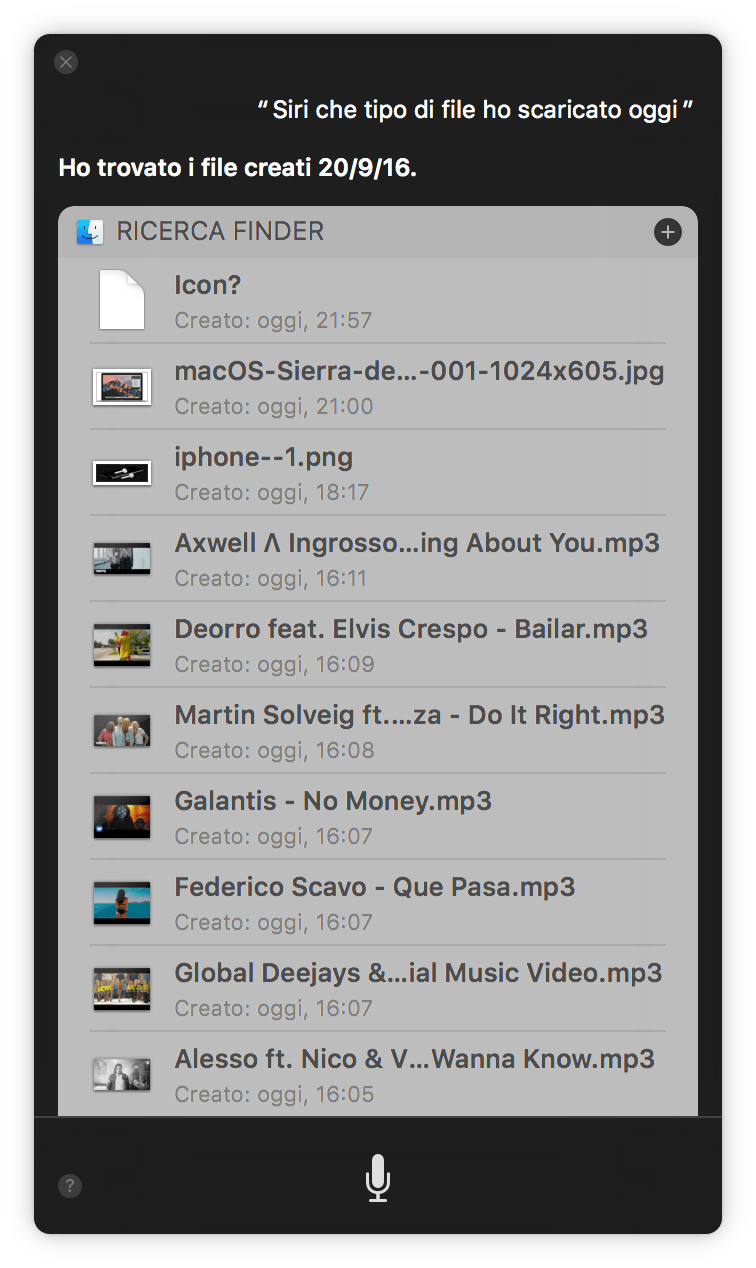Click the Deorro feat. Elvis Crespo thumbnail
The height and width of the screenshot is (1268, 756).
coord(122,644)
